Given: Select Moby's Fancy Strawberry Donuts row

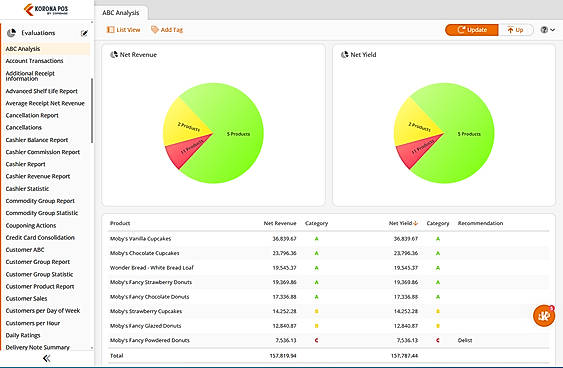Looking at the screenshot, I should 329,282.
